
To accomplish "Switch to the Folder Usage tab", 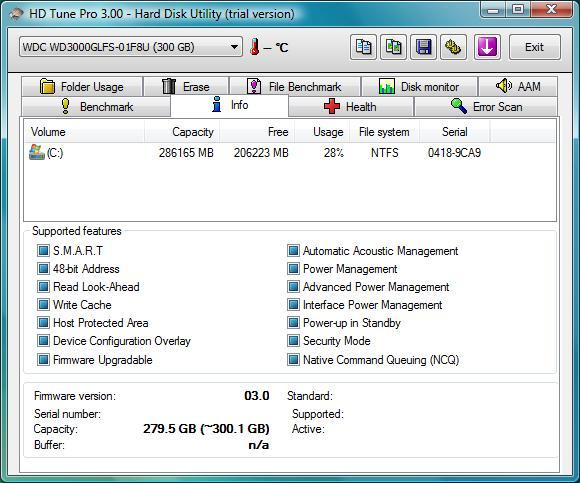I will click(x=82, y=87).
